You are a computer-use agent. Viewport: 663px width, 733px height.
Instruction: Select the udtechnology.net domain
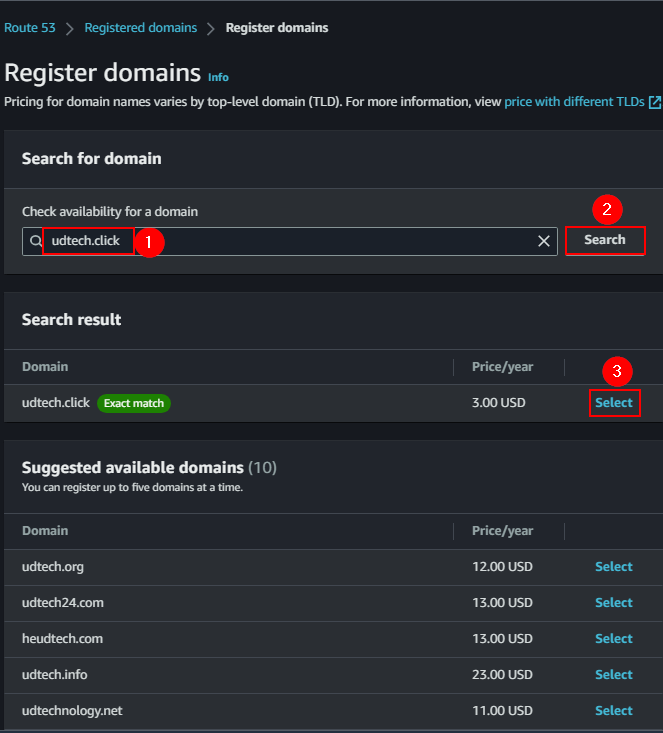click(614, 711)
